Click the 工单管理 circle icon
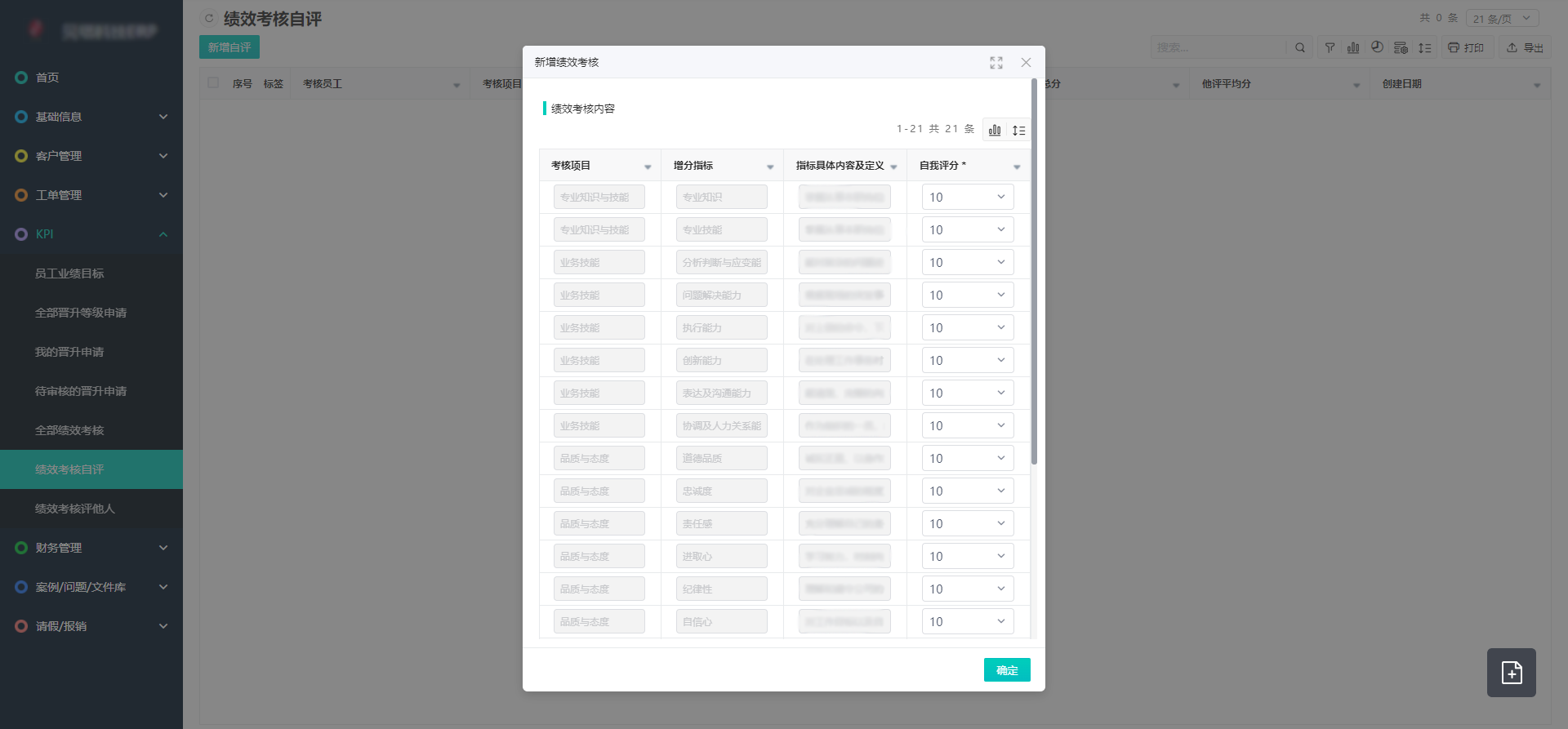The height and width of the screenshot is (729, 1568). click(x=21, y=195)
